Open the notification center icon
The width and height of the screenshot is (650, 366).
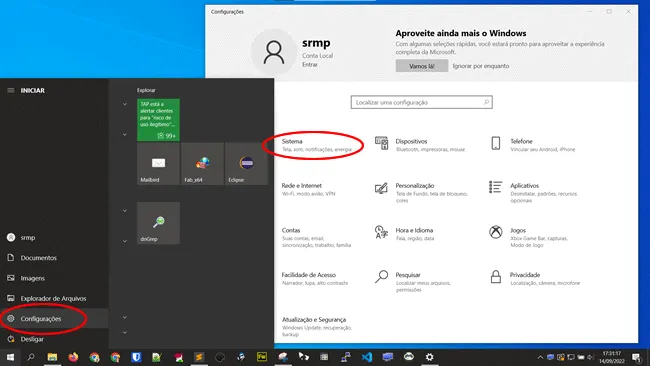[637, 357]
